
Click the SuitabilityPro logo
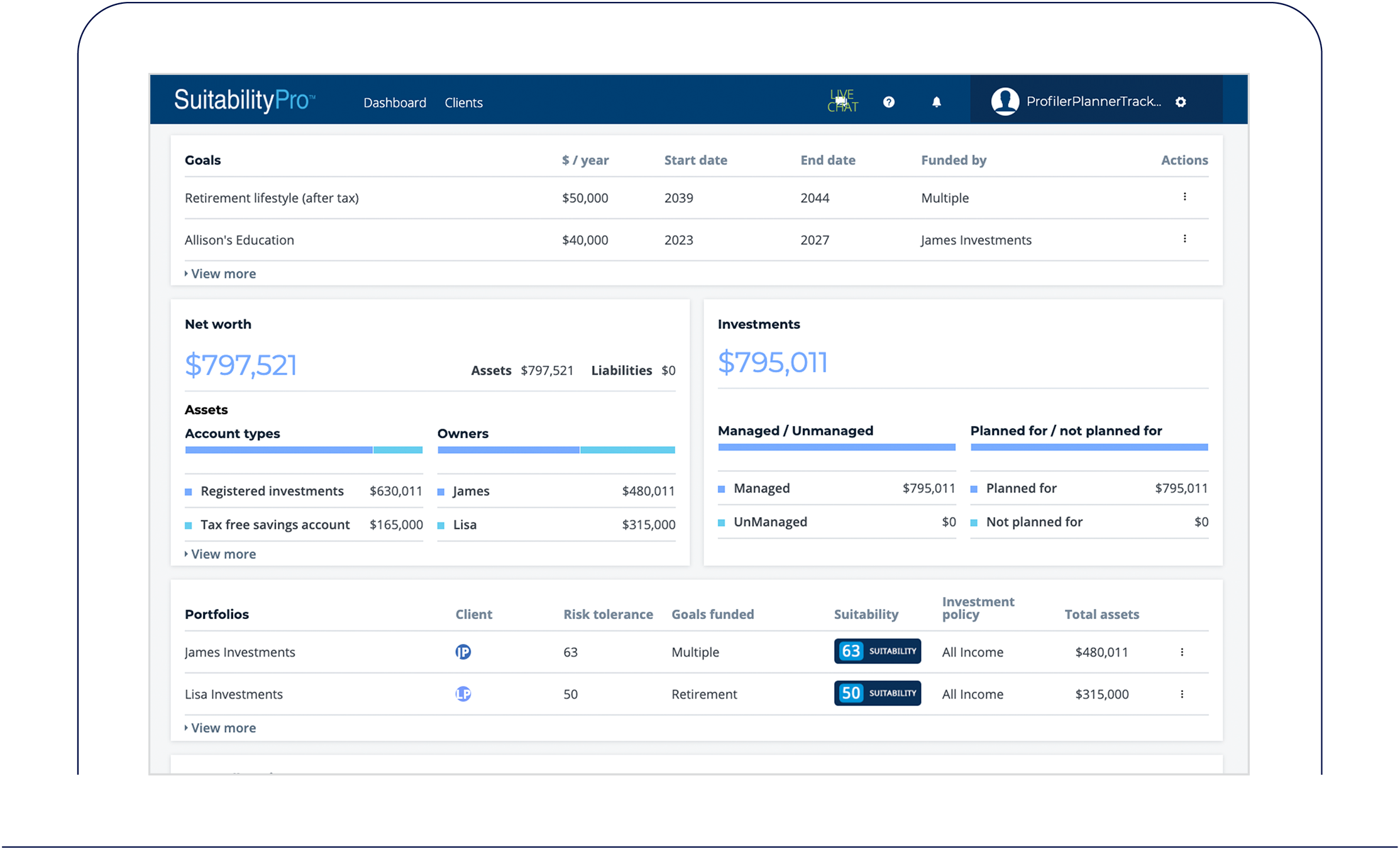point(244,101)
